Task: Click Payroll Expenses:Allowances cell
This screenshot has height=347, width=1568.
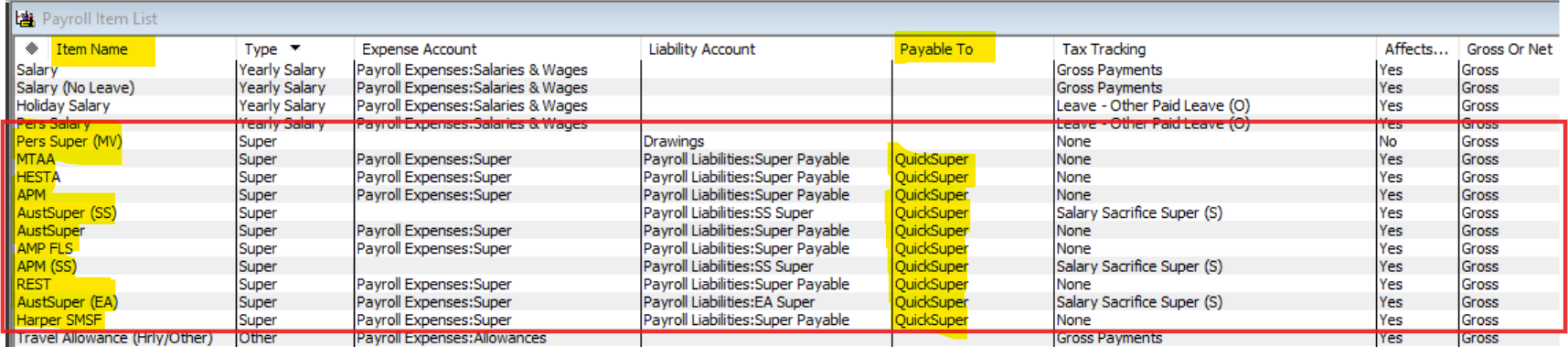Action: coord(451,338)
